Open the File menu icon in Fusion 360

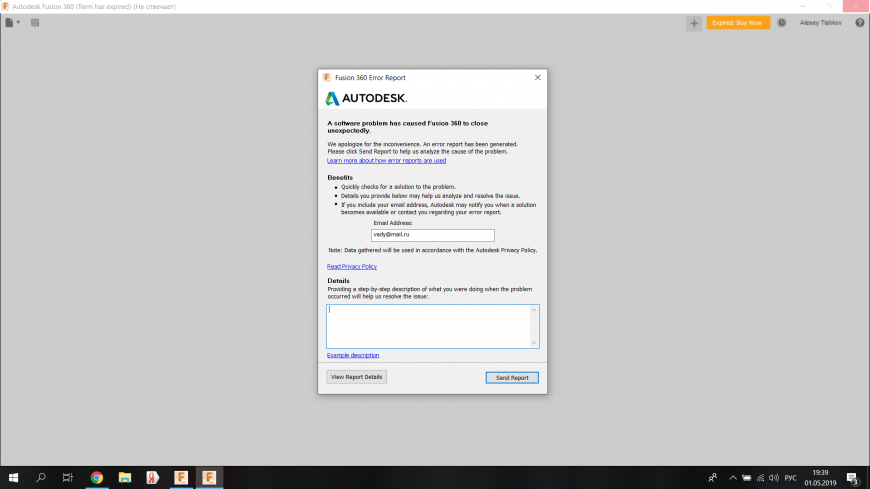9,23
